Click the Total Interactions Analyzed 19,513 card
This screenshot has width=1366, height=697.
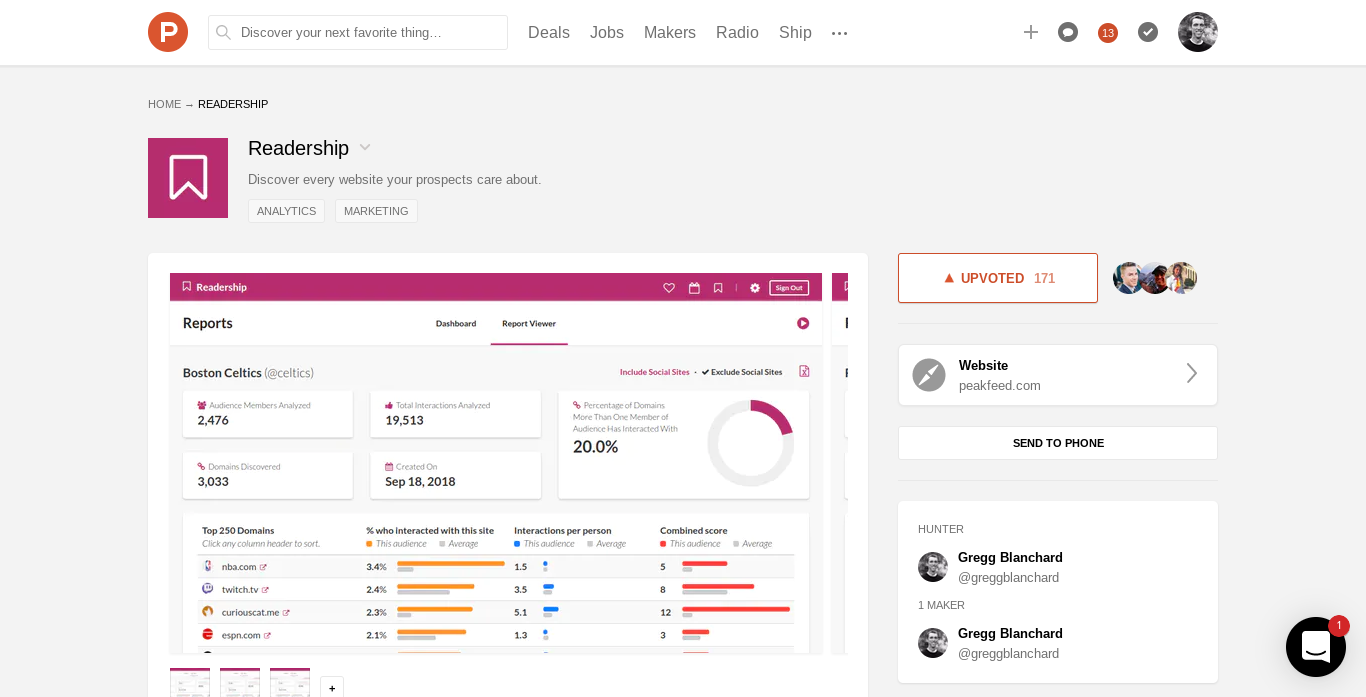[456, 414]
